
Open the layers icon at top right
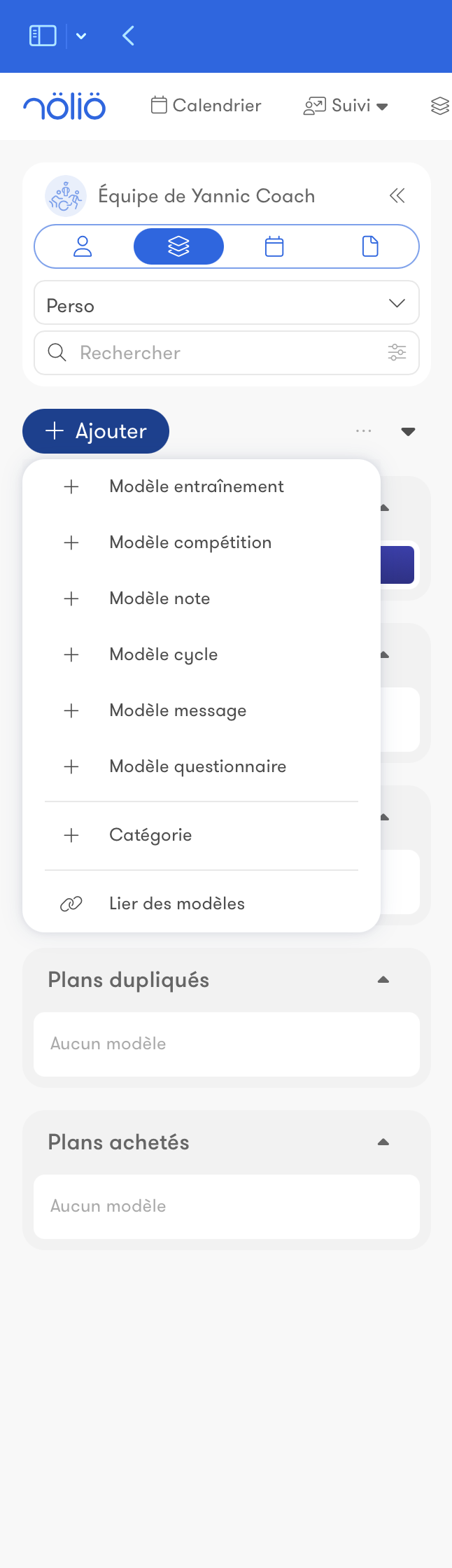439,106
